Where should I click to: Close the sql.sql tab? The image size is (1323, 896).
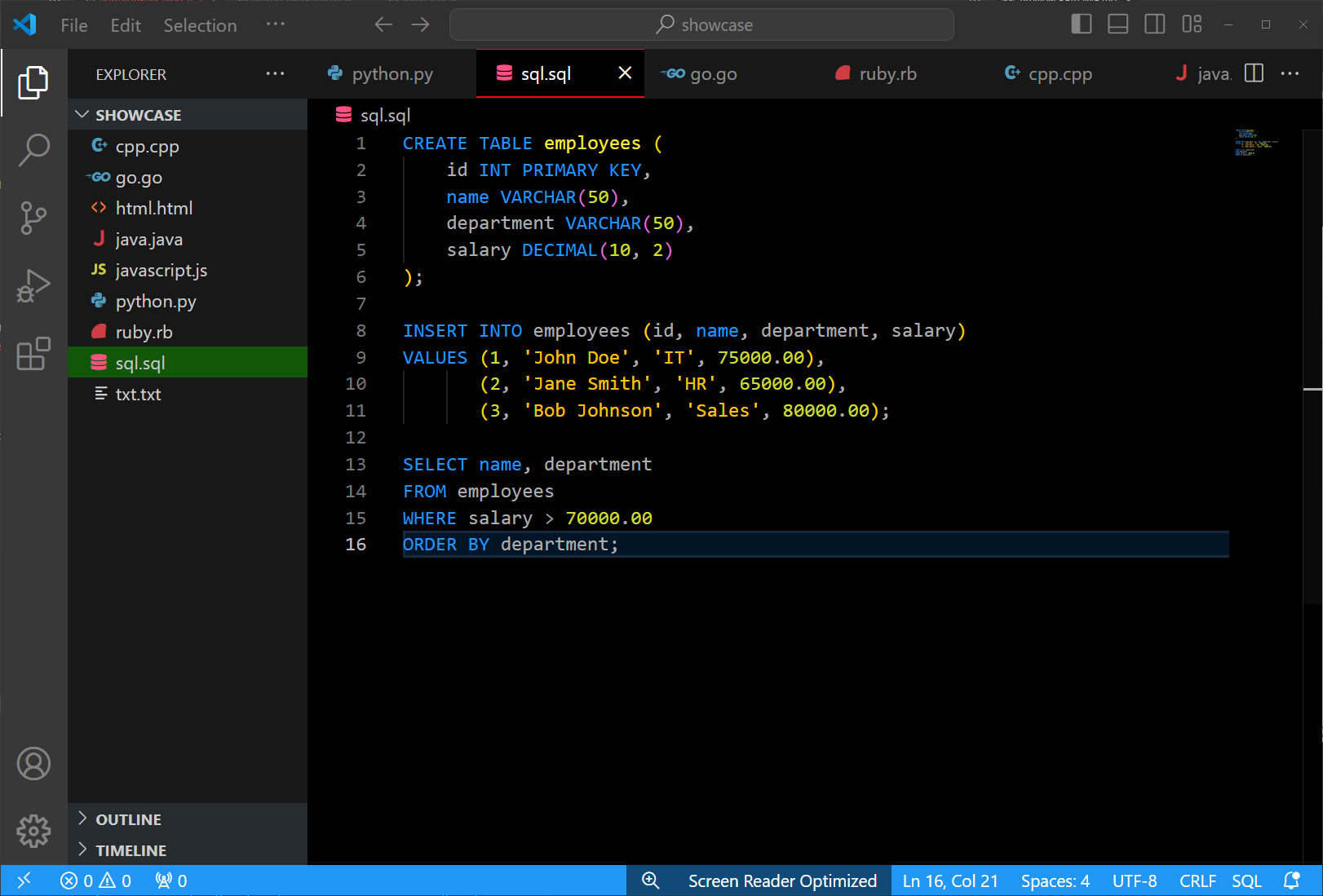[x=625, y=73]
